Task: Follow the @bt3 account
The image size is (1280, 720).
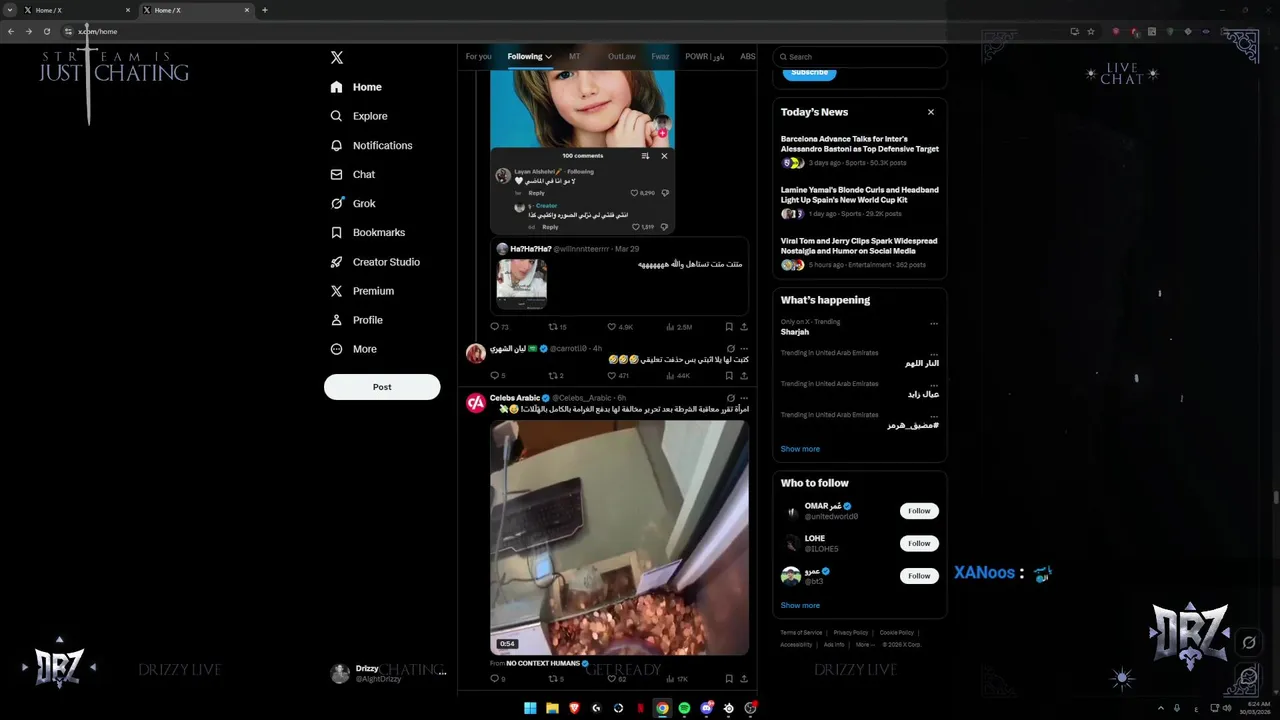Action: pyautogui.click(x=919, y=576)
